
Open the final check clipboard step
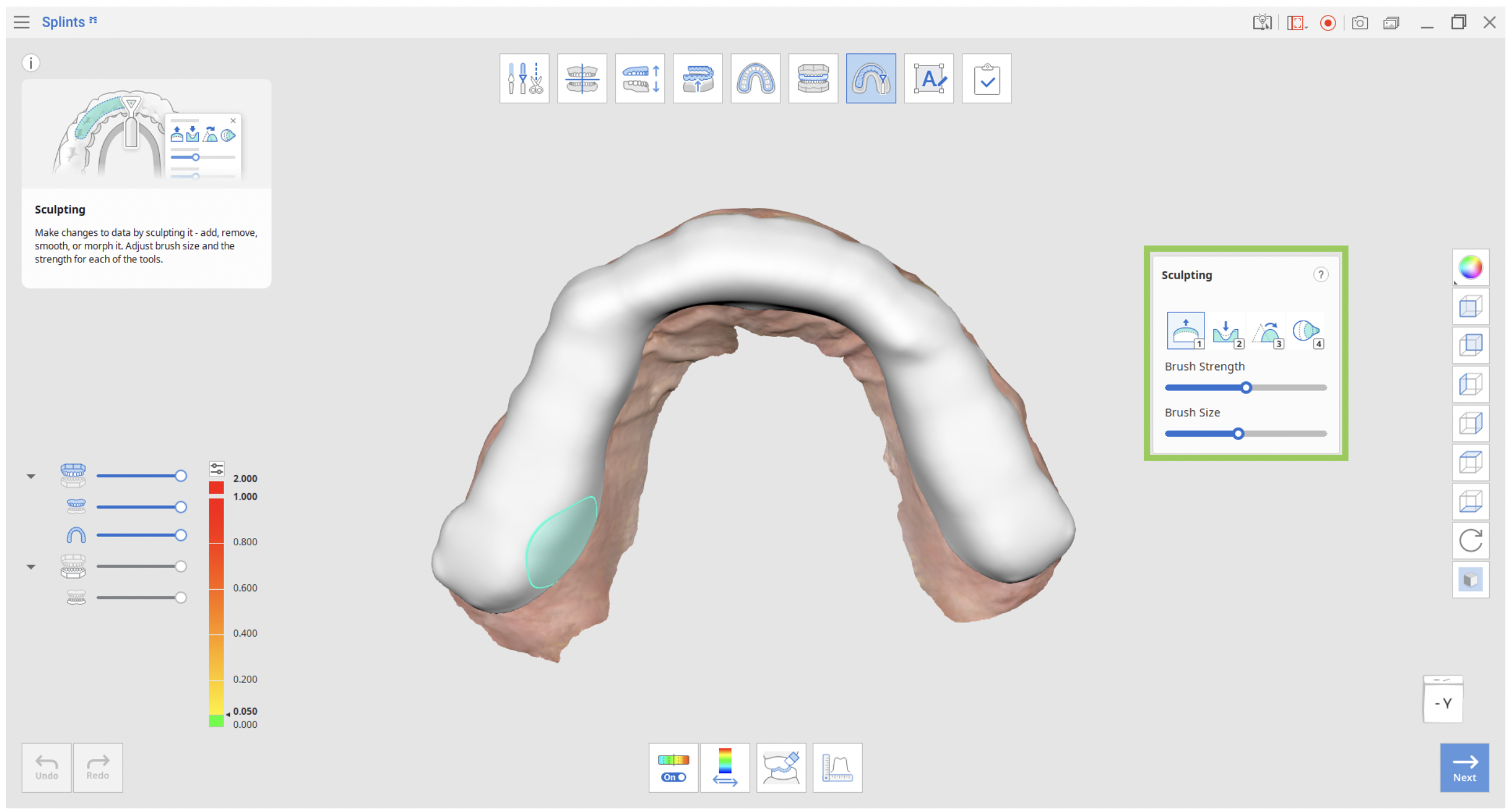coord(986,79)
